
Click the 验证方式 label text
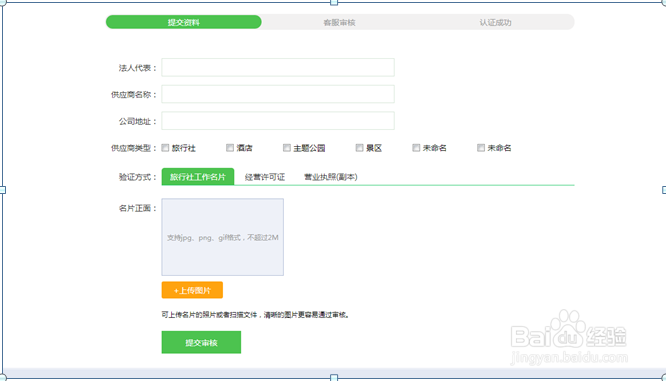pyautogui.click(x=138, y=177)
